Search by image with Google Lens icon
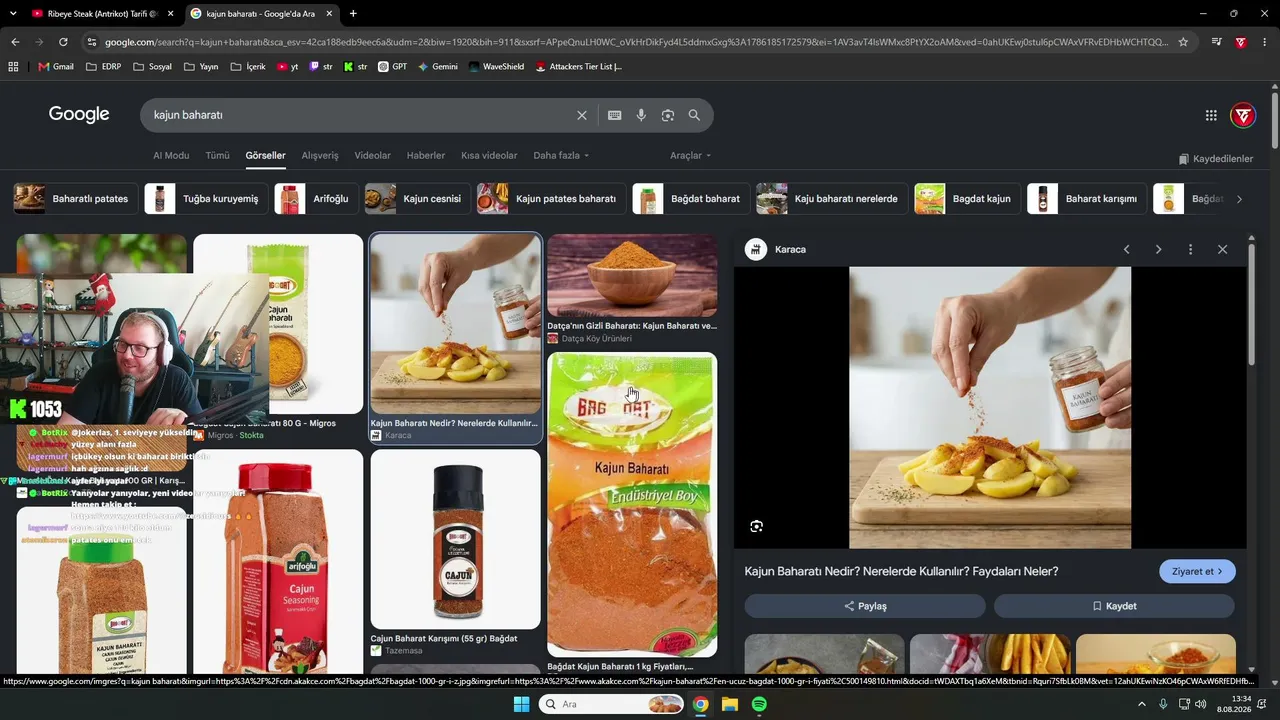 668,115
